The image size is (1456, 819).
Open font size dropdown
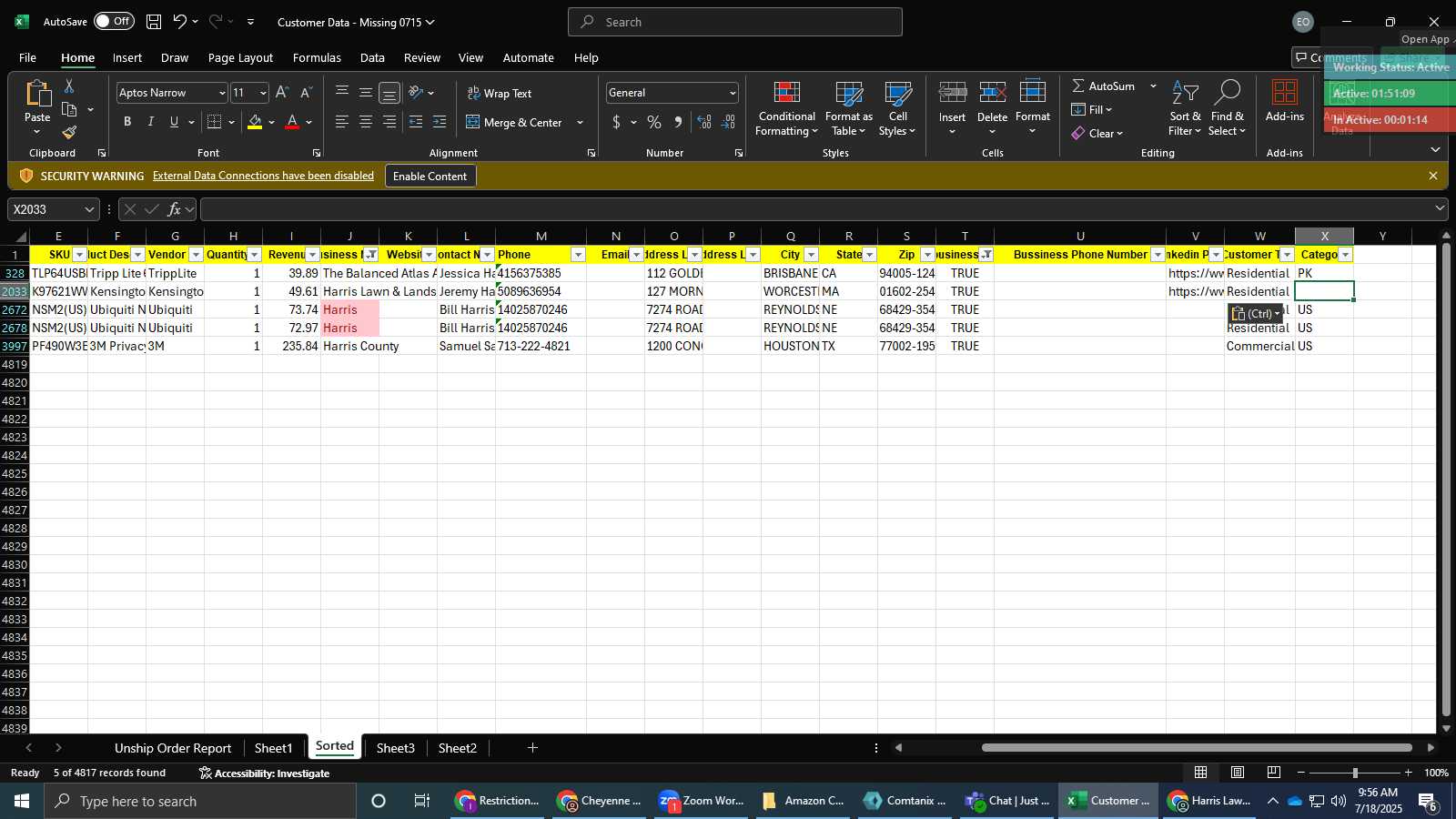[263, 93]
